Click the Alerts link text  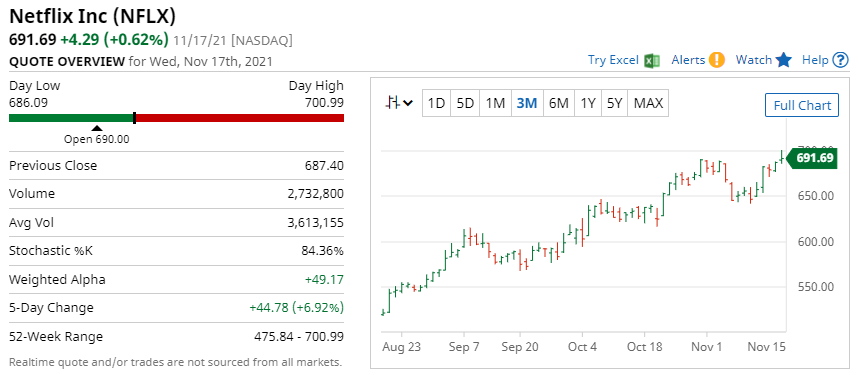coord(688,60)
